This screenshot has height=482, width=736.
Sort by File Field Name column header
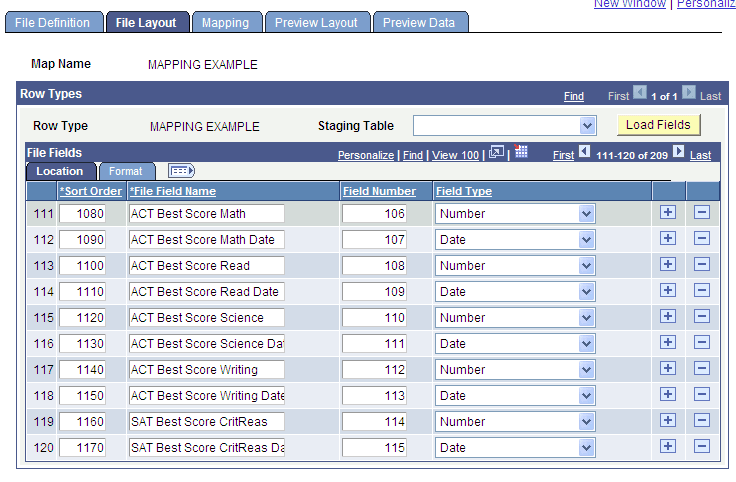pyautogui.click(x=173, y=191)
